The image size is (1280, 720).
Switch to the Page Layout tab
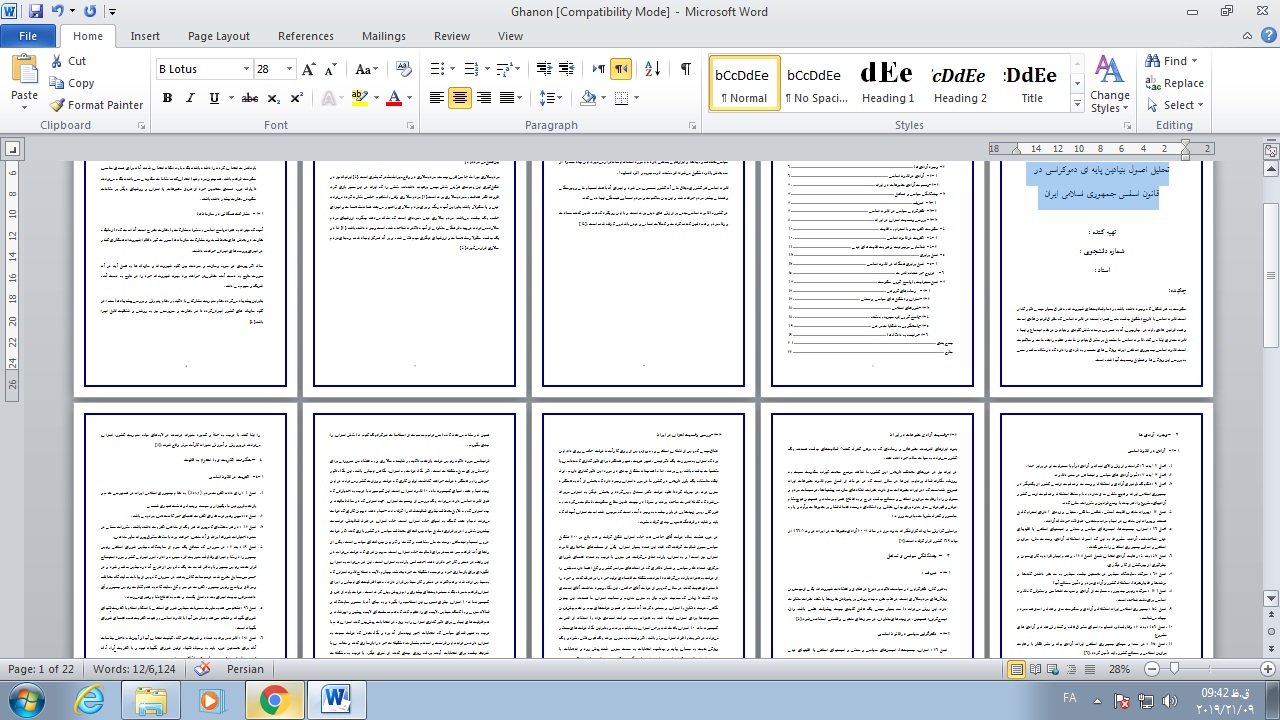pyautogui.click(x=219, y=36)
